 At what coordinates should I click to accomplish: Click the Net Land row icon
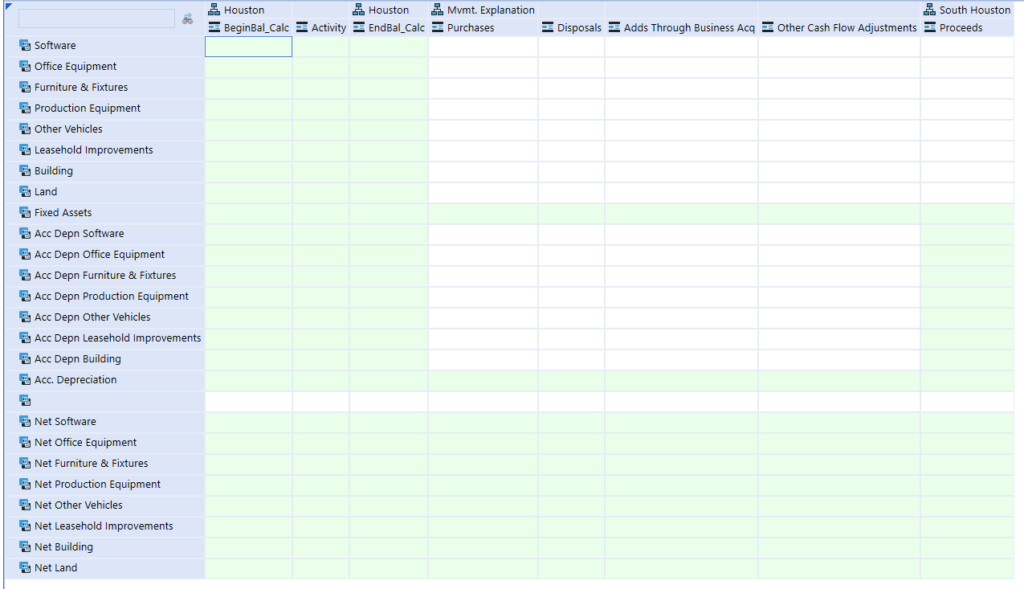click(x=25, y=568)
